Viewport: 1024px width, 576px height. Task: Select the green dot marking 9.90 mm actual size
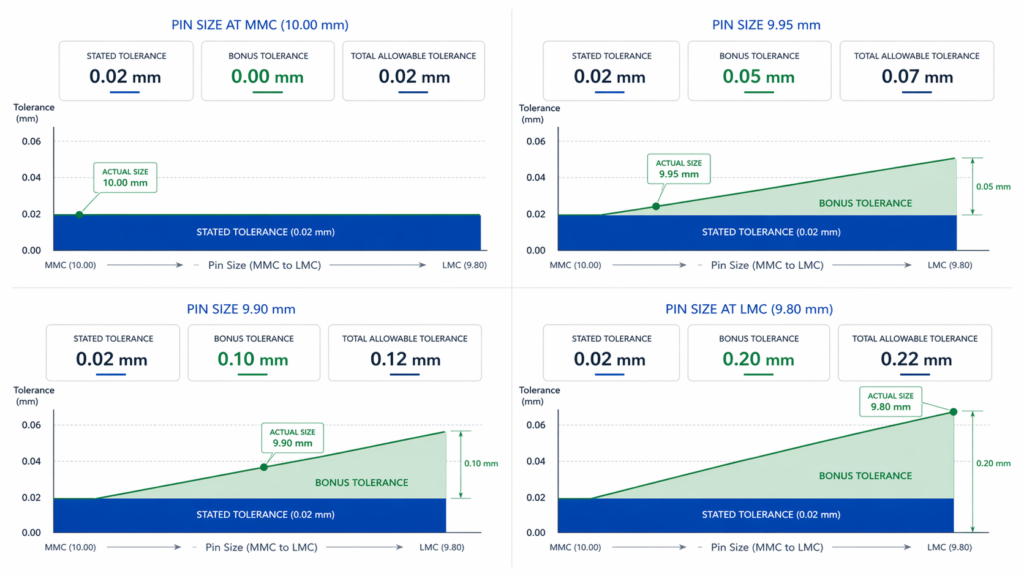coord(264,465)
